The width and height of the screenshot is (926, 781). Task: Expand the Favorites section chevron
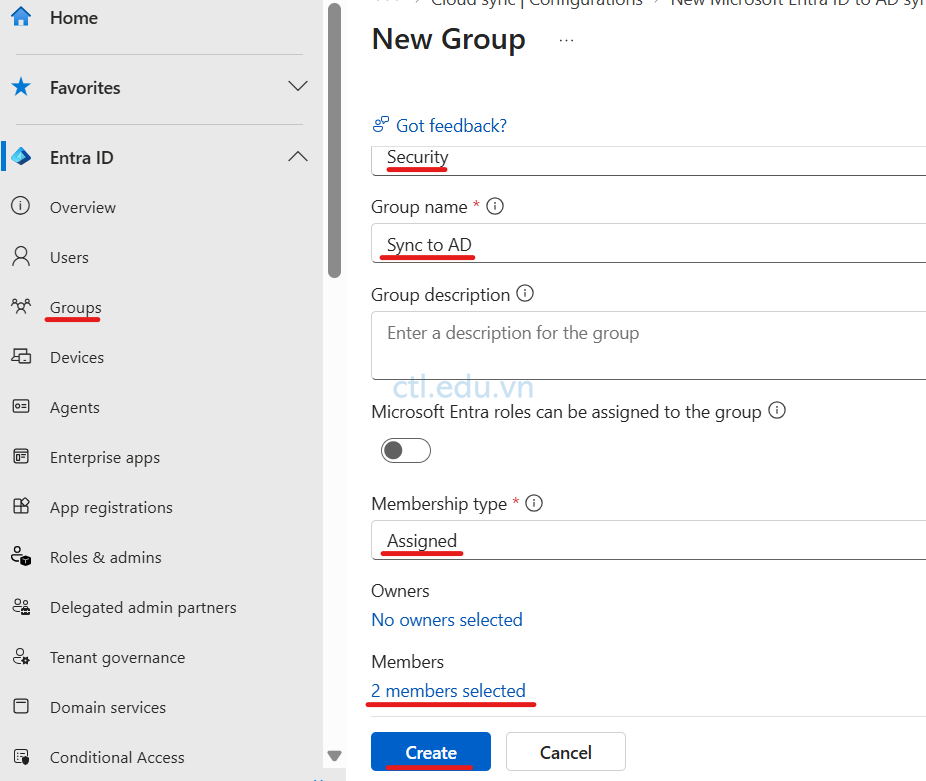pos(298,86)
